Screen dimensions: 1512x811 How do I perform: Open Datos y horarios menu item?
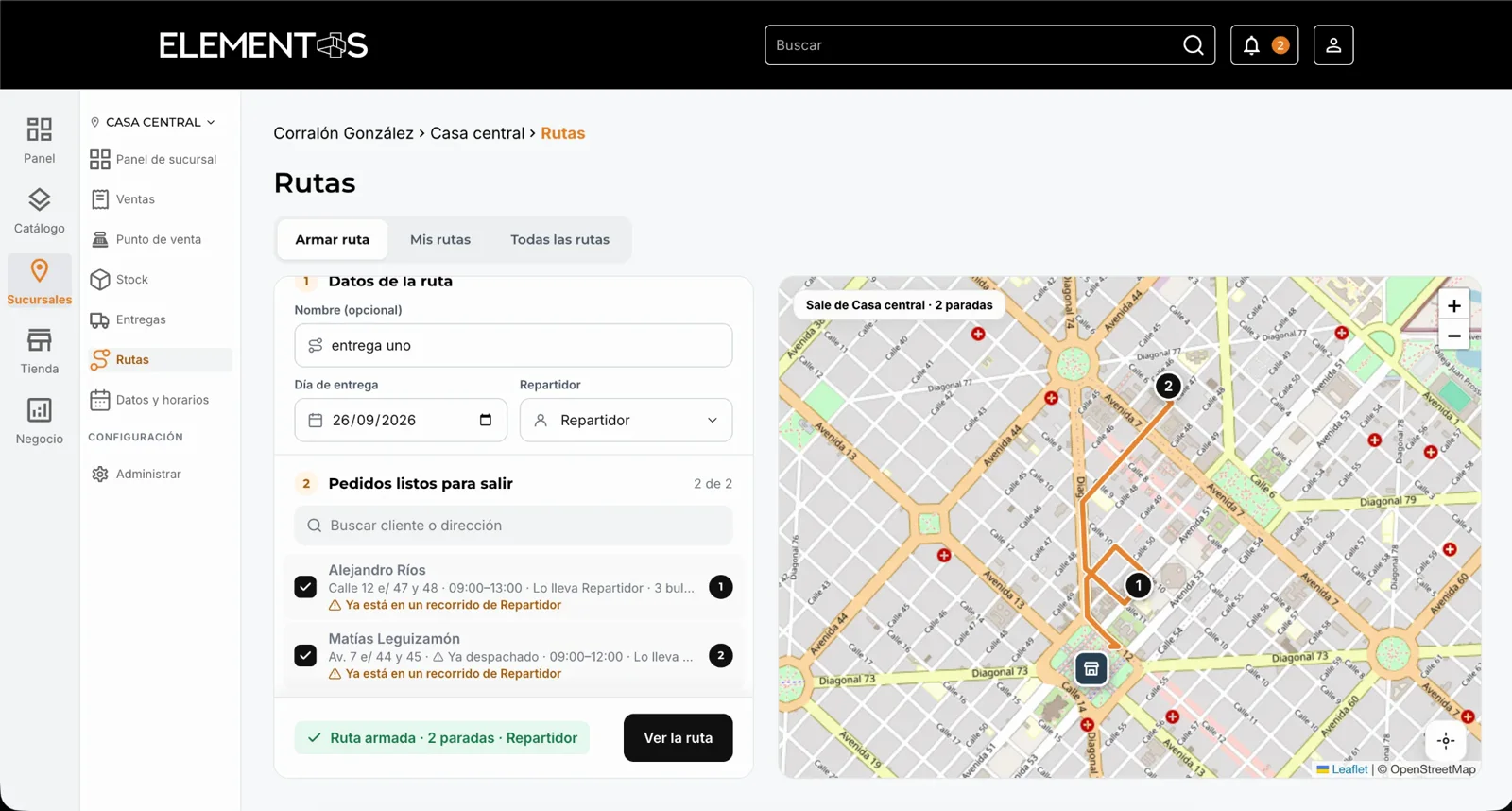pos(160,400)
